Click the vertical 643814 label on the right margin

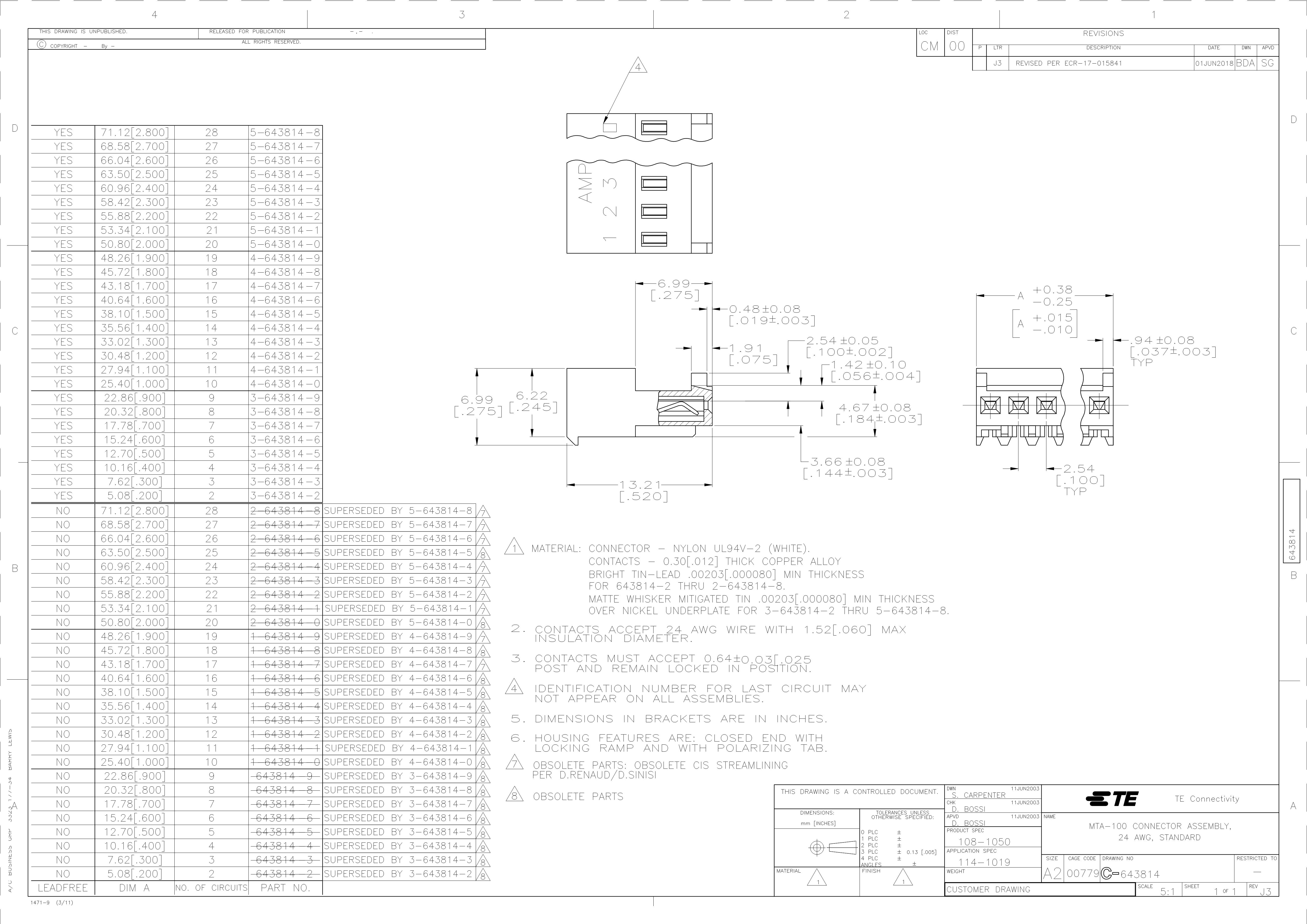[1292, 544]
